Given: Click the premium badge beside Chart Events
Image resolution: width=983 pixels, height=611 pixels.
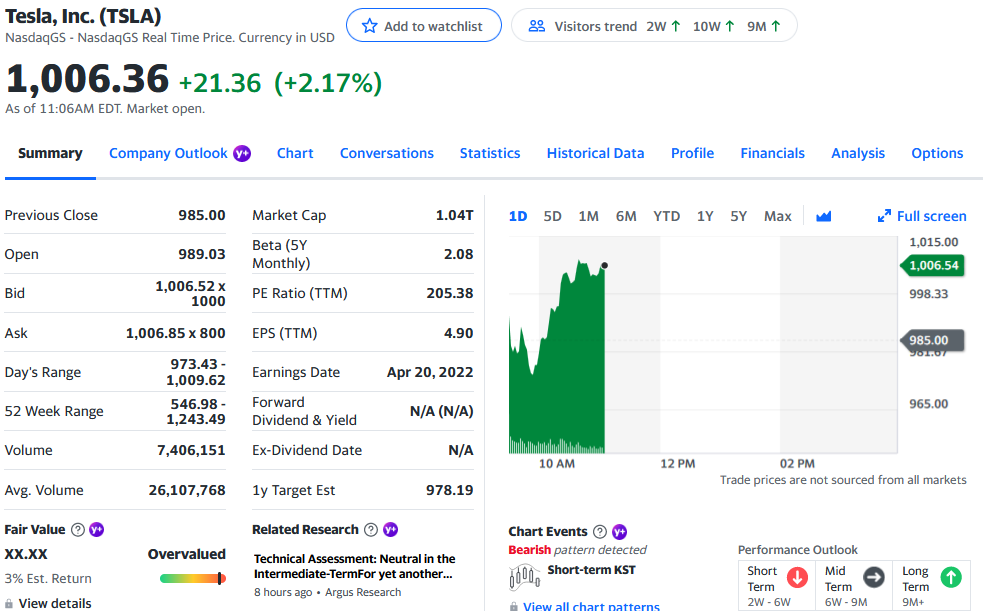Looking at the screenshot, I should [619, 532].
